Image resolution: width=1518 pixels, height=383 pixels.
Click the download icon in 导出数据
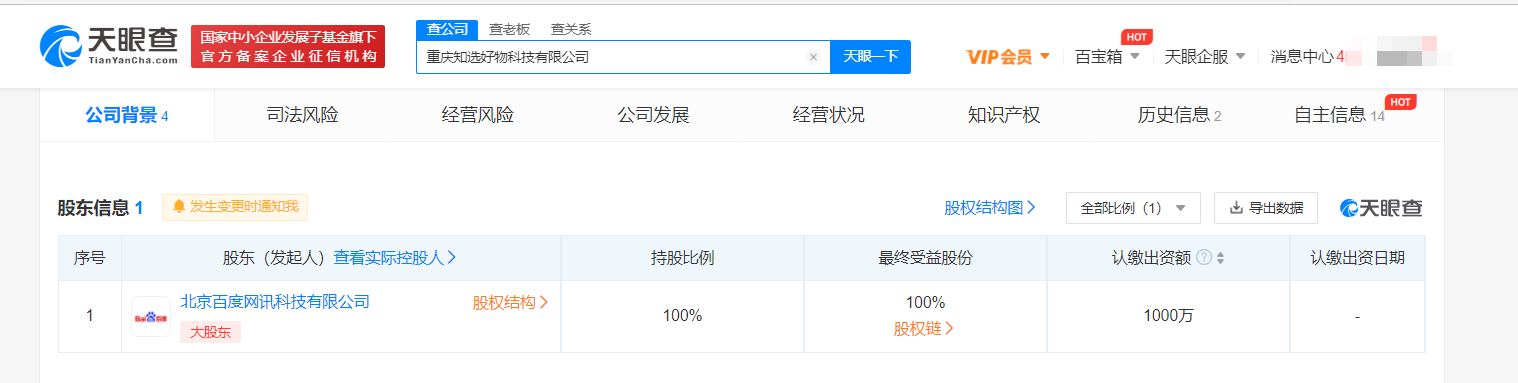tap(1236, 208)
